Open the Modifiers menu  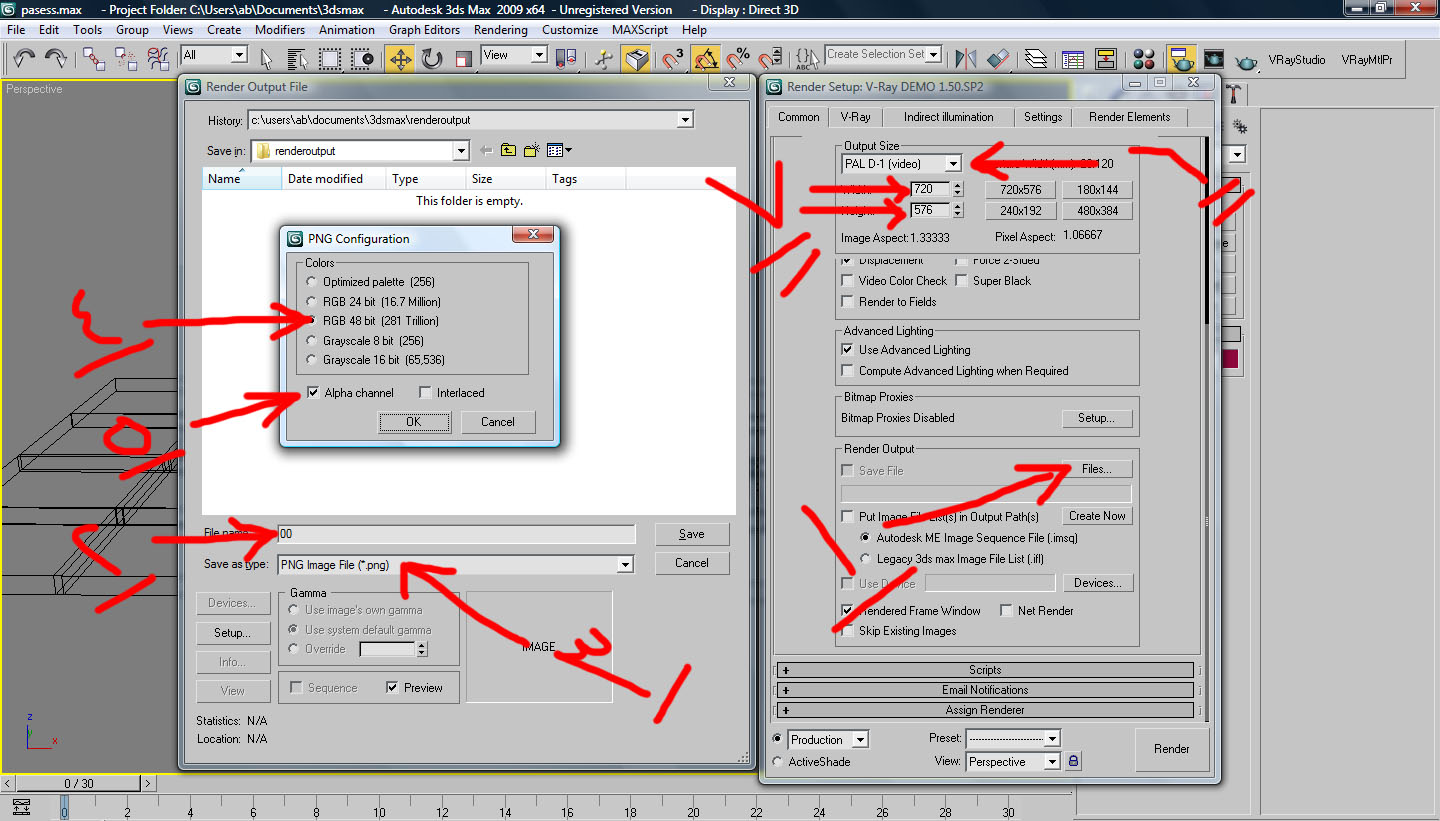point(280,30)
